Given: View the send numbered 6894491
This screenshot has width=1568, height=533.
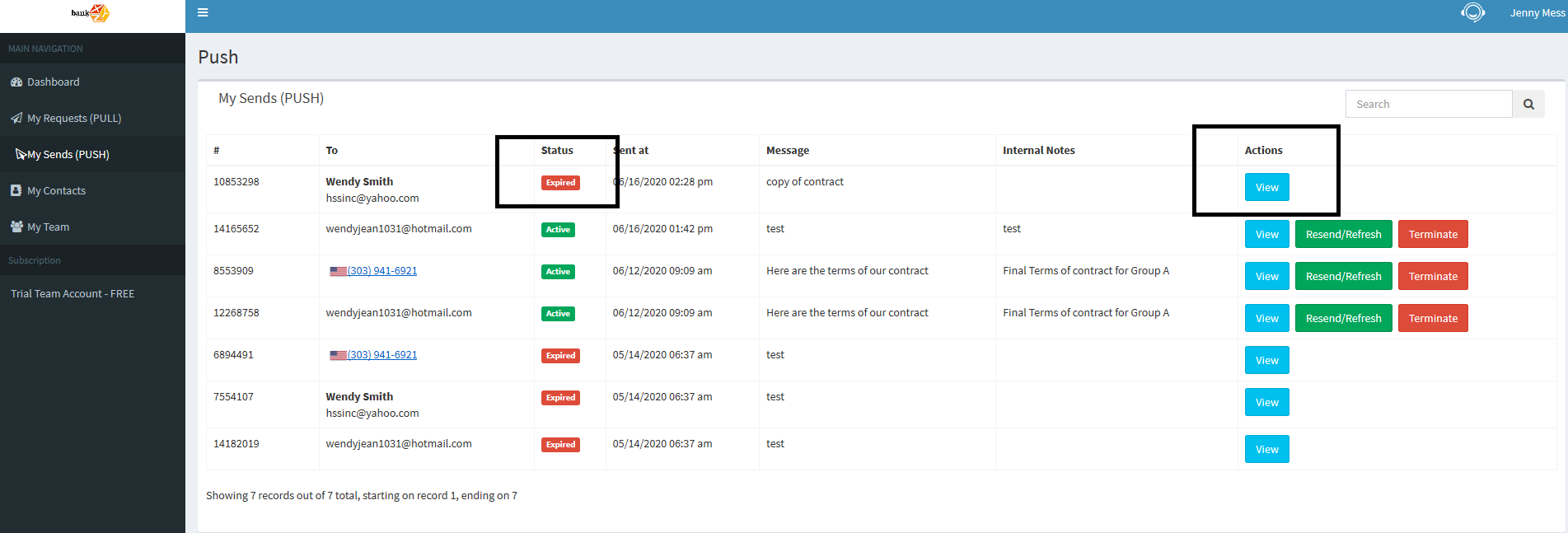Looking at the screenshot, I should pyautogui.click(x=1266, y=360).
